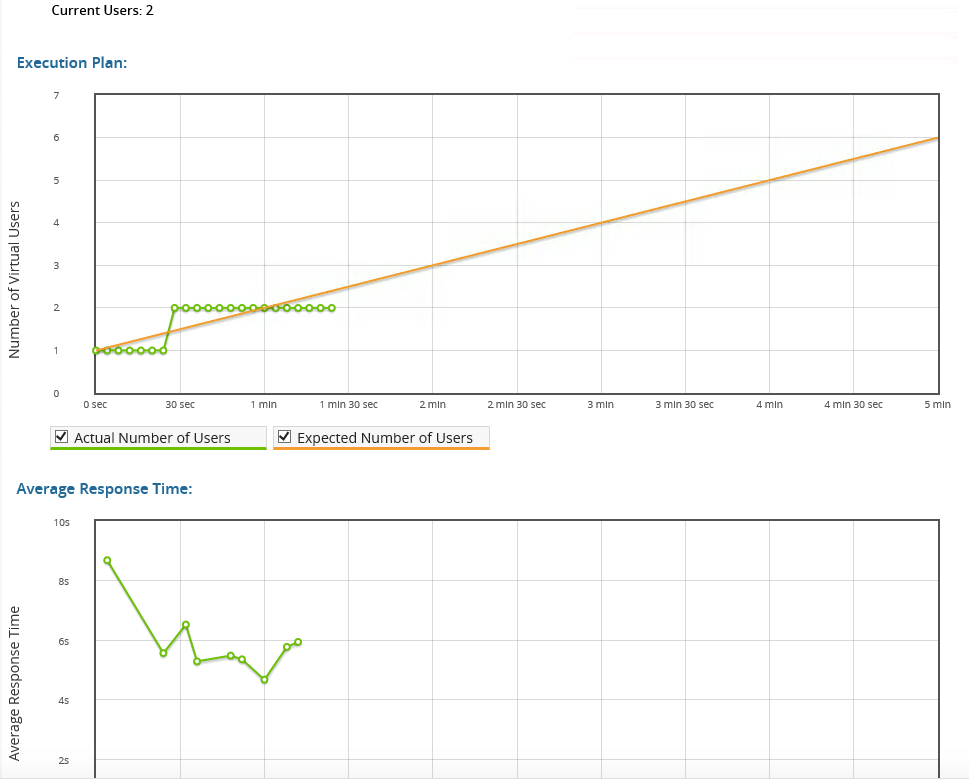Click the highest response-time data point near 9s
This screenshot has width=969, height=779.
point(107,560)
